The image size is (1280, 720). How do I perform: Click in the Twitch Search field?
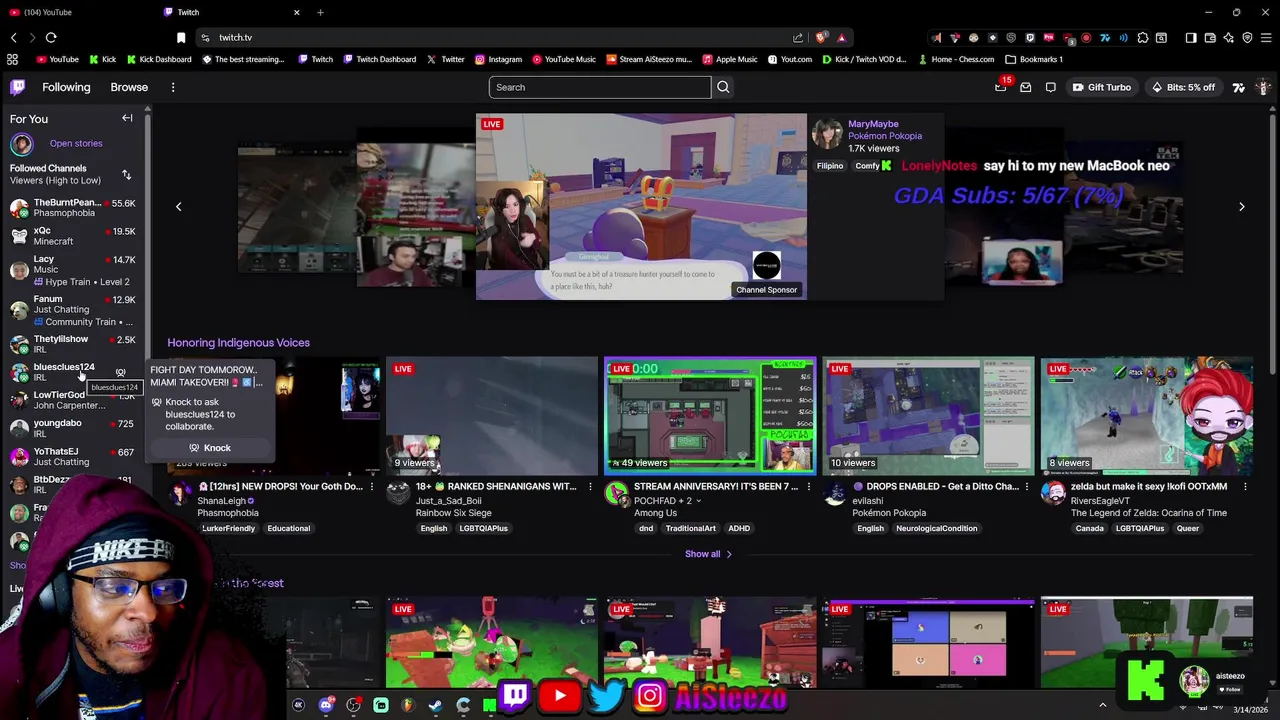click(600, 87)
